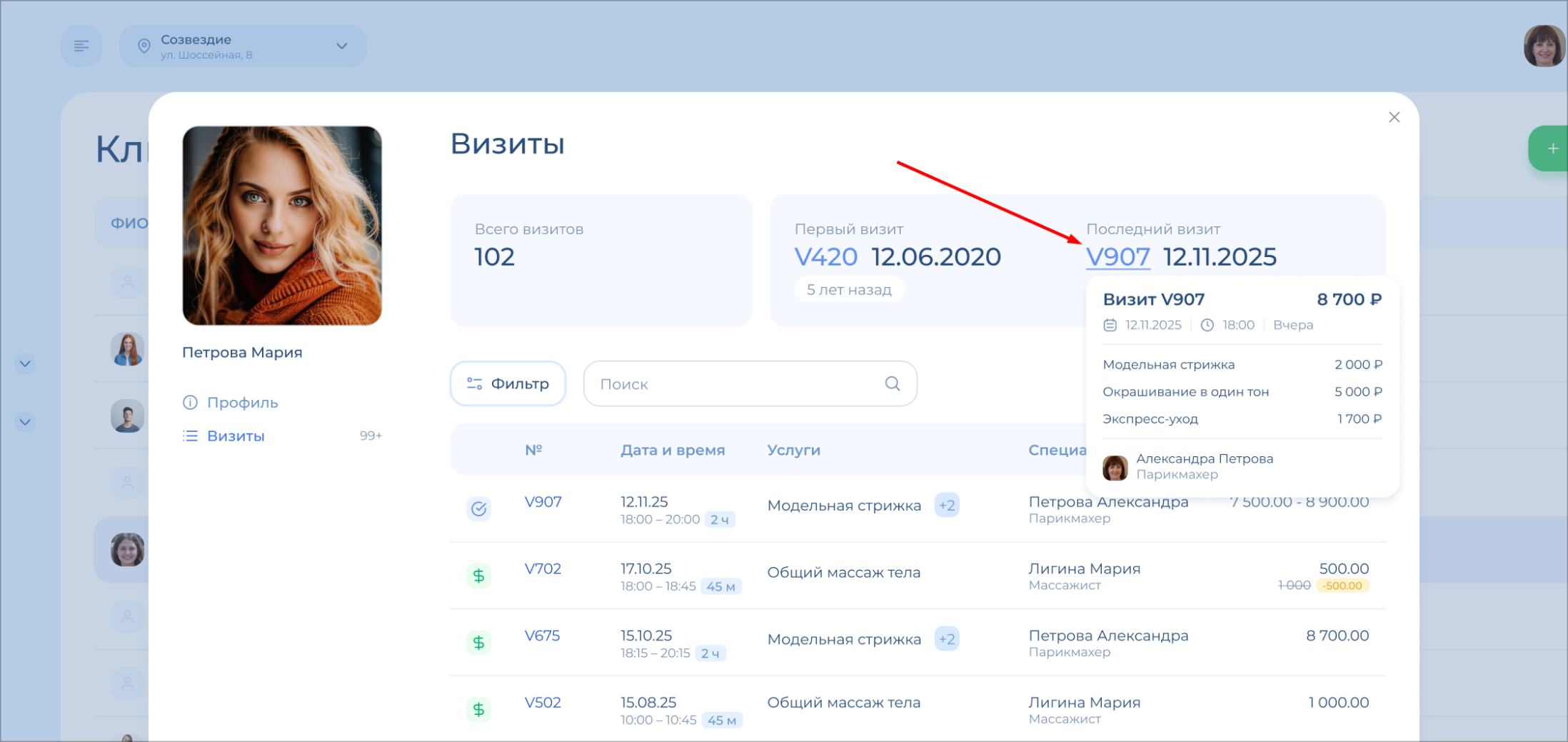Close the visits dialog
The image size is (1568, 742).
click(1394, 117)
